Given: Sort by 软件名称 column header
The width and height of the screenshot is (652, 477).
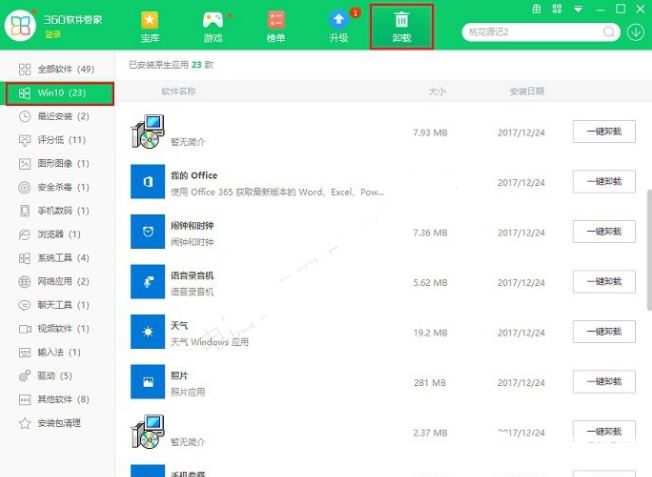Looking at the screenshot, I should pyautogui.click(x=178, y=91).
